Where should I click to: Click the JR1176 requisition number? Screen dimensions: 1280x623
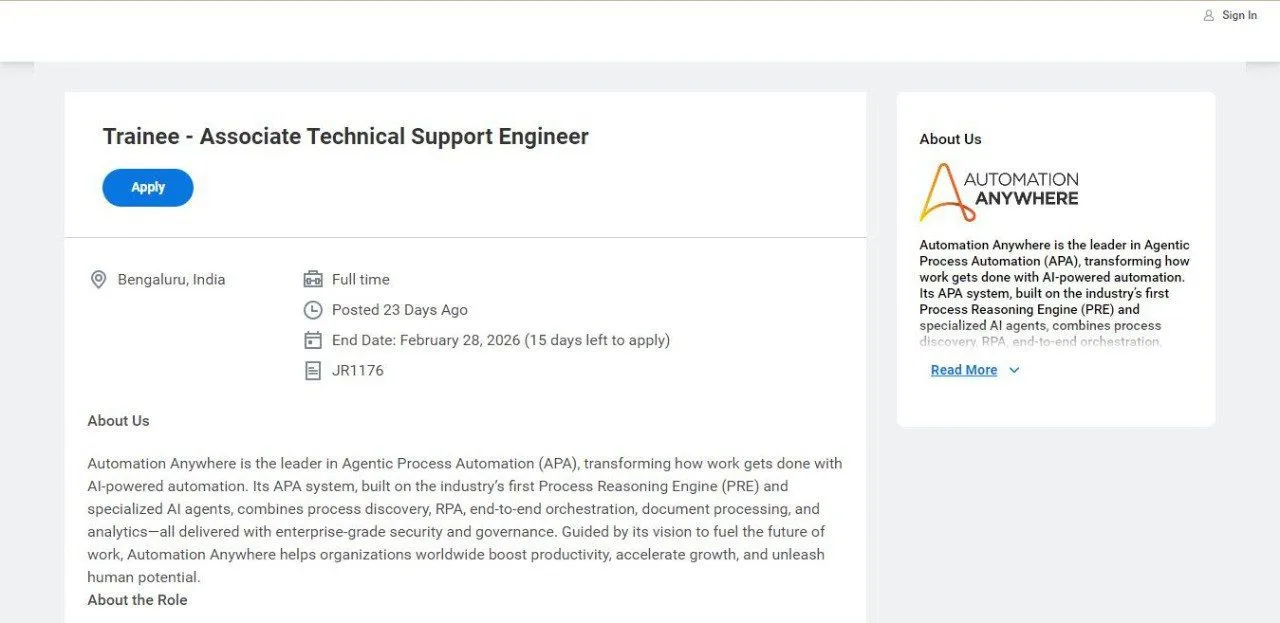tap(358, 371)
